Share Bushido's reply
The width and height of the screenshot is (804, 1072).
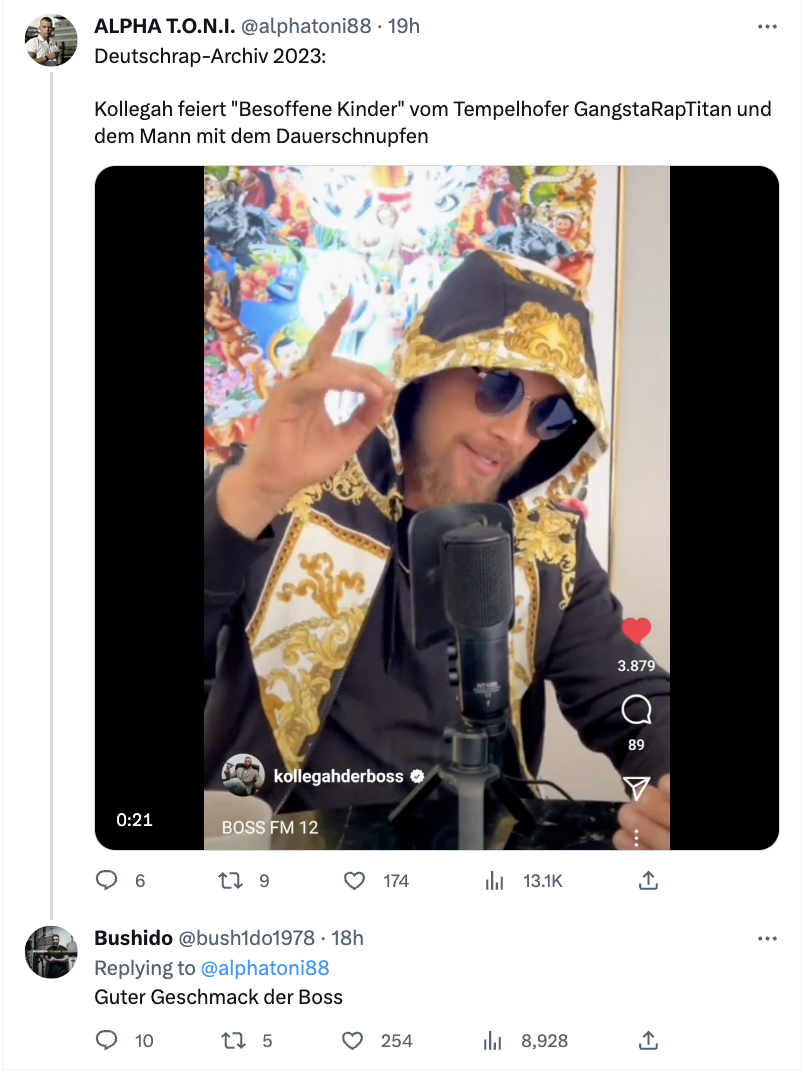pyautogui.click(x=647, y=1041)
